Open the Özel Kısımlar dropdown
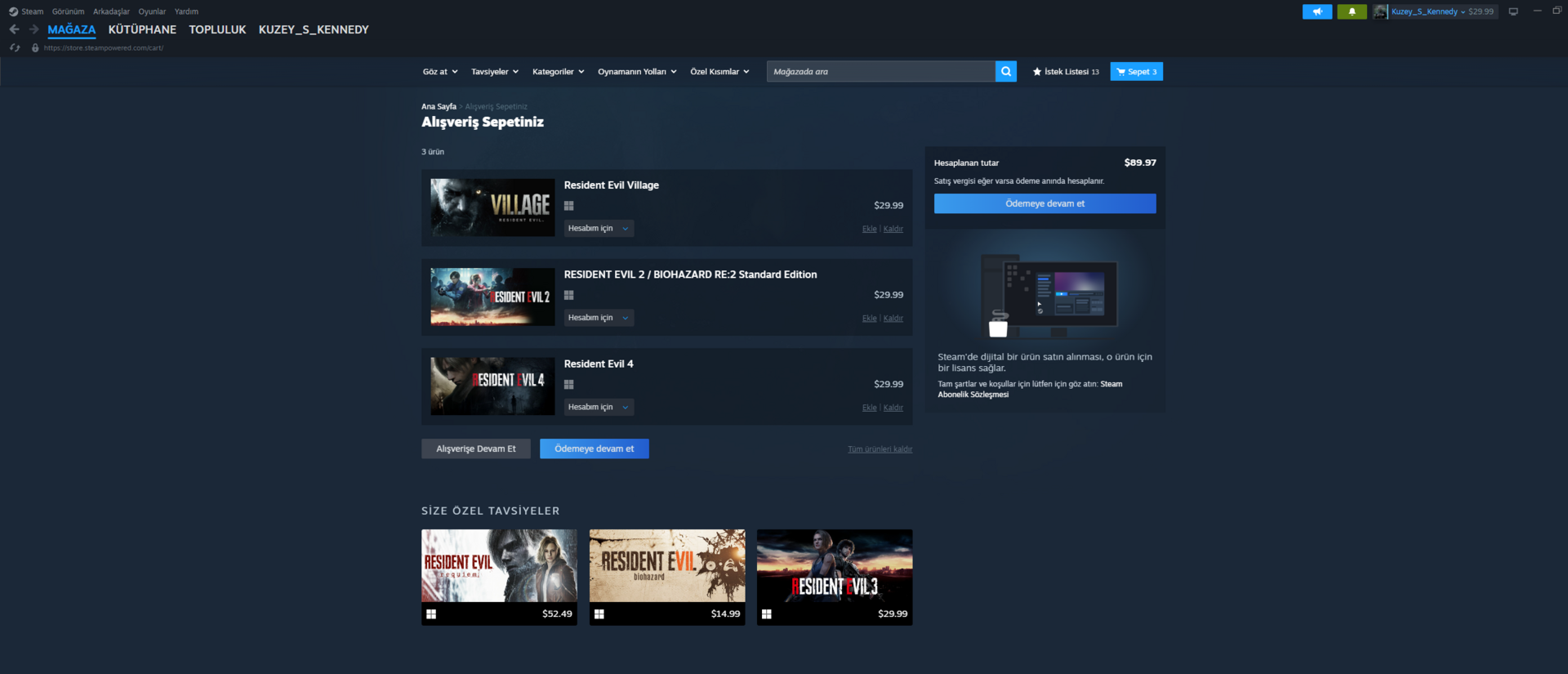Screen dimensions: 1568x674 tap(719, 72)
